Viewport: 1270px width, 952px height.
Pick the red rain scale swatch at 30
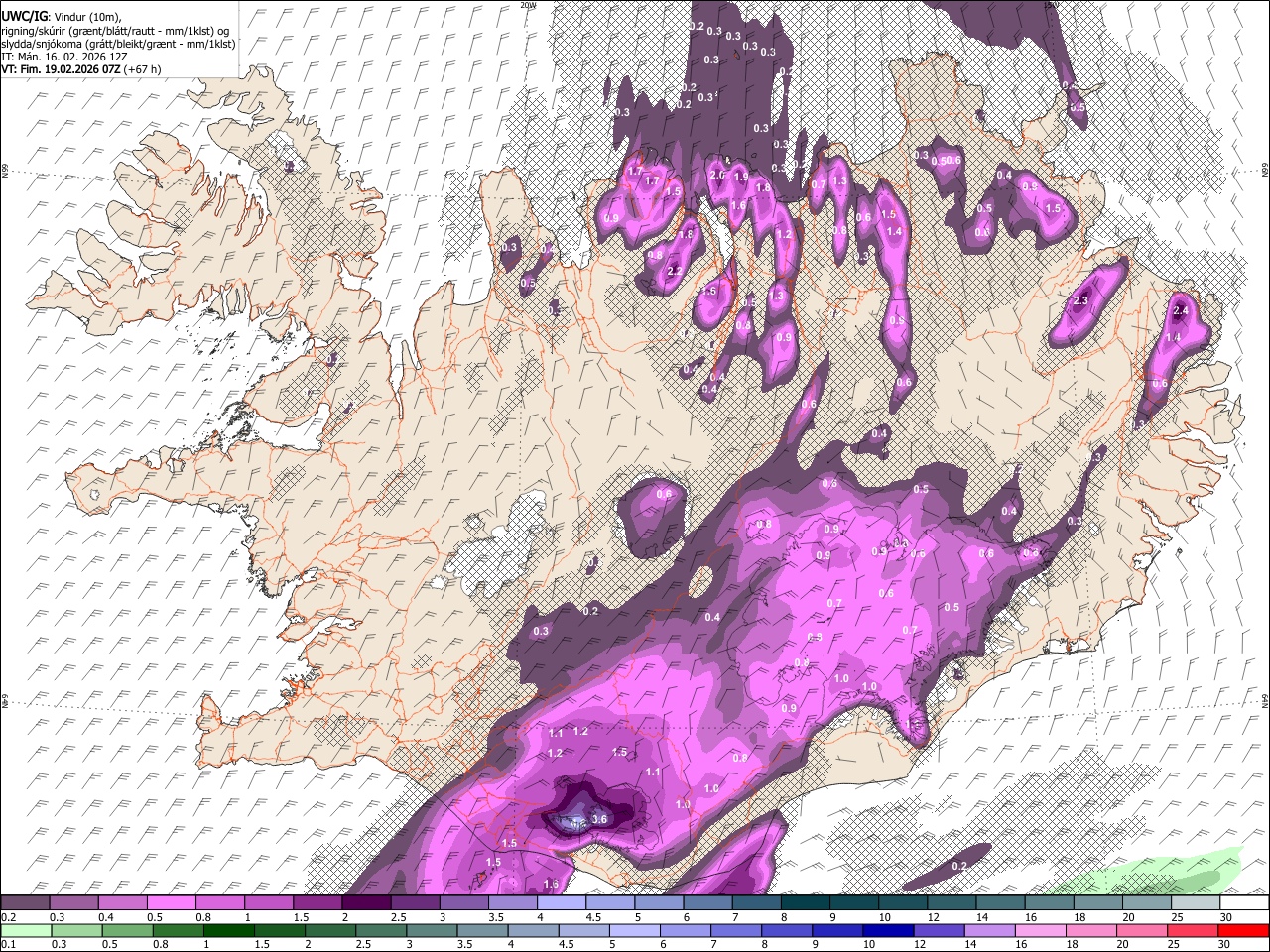point(1243,930)
